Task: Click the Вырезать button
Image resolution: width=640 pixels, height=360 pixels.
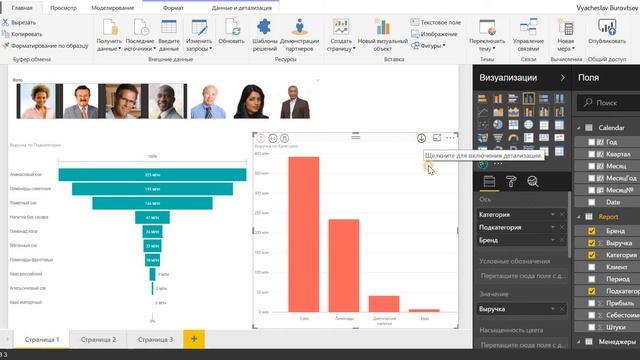Action: tap(19, 22)
